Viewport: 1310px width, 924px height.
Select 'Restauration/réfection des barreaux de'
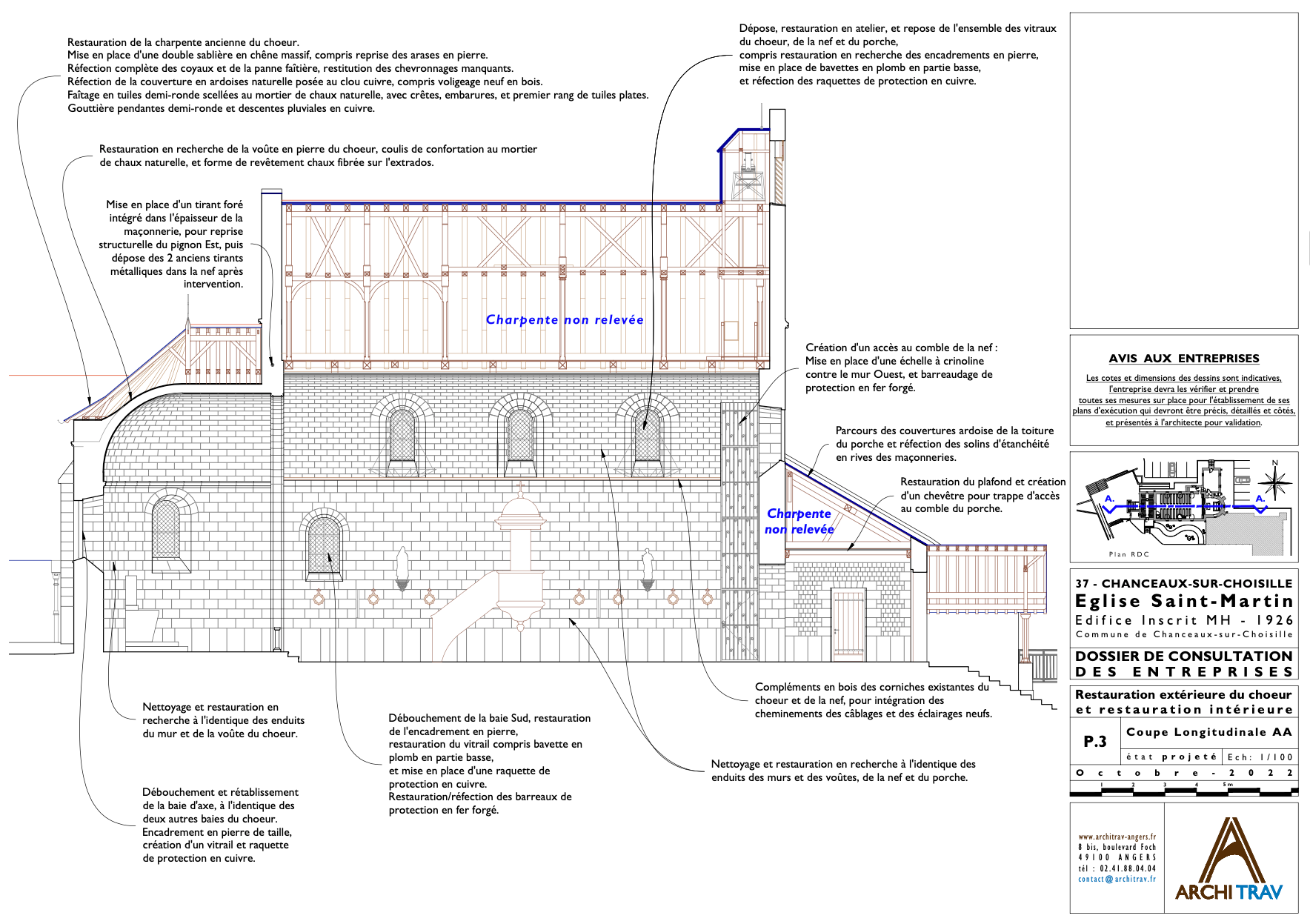[480, 797]
